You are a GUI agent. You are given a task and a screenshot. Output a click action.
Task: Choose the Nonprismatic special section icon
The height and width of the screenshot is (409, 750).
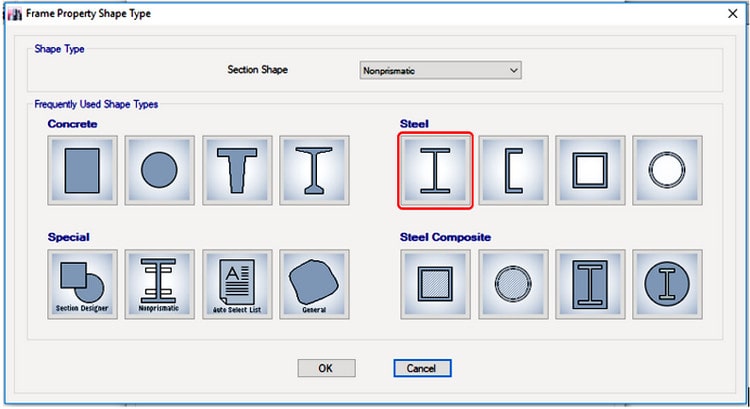160,284
